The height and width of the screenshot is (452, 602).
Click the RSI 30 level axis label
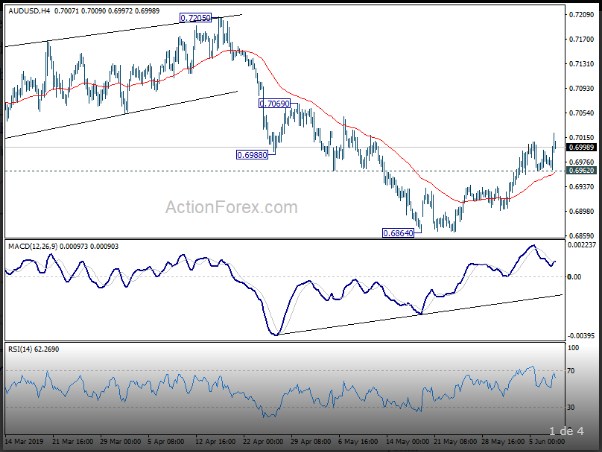point(572,407)
